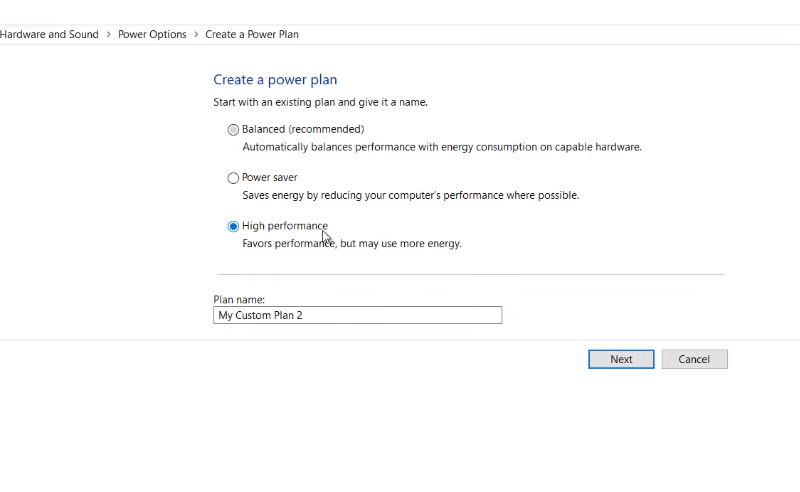Go to Hardware and Sound breadcrumb

pos(49,34)
